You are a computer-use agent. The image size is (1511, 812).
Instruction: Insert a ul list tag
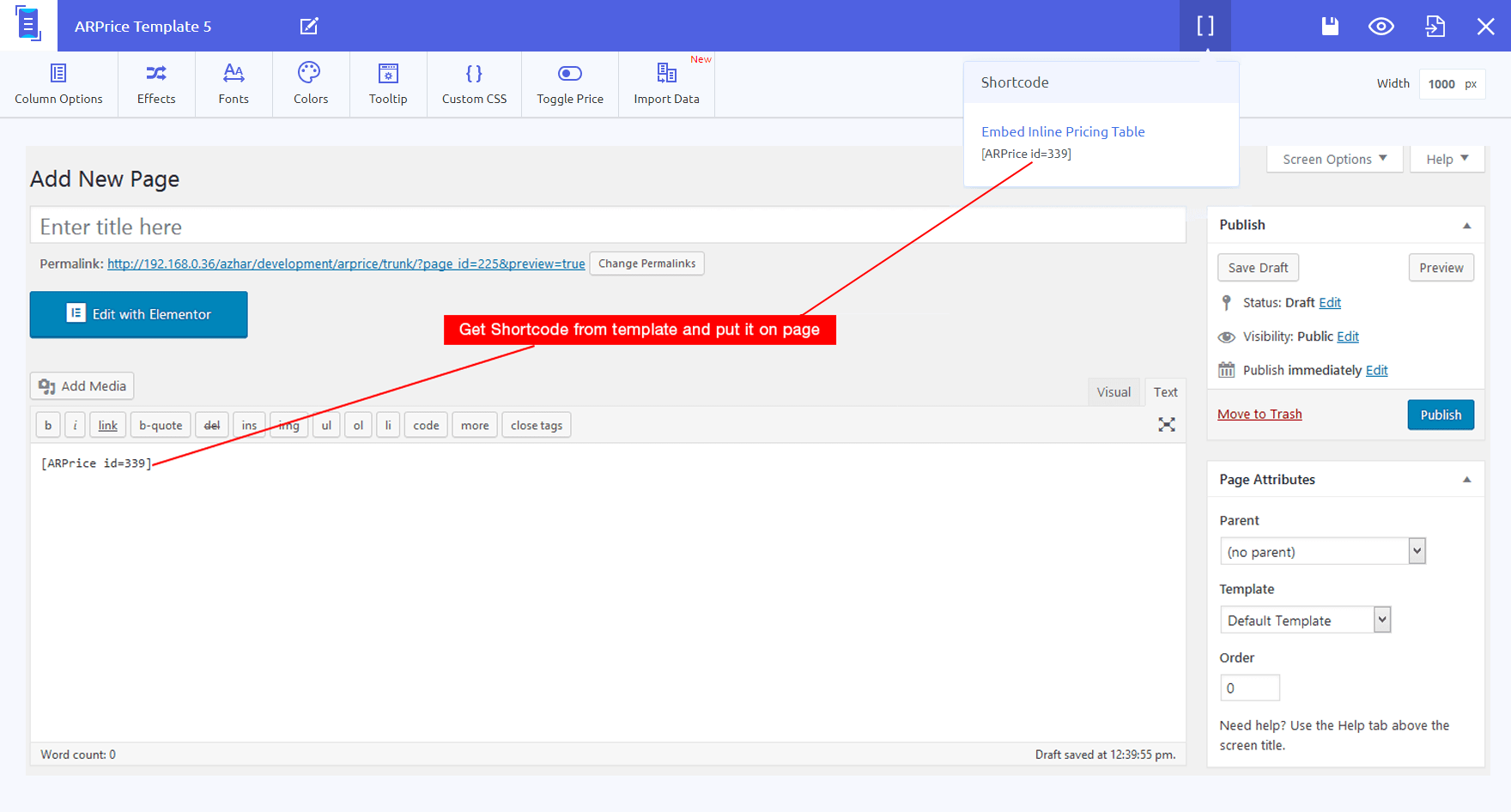point(326,425)
